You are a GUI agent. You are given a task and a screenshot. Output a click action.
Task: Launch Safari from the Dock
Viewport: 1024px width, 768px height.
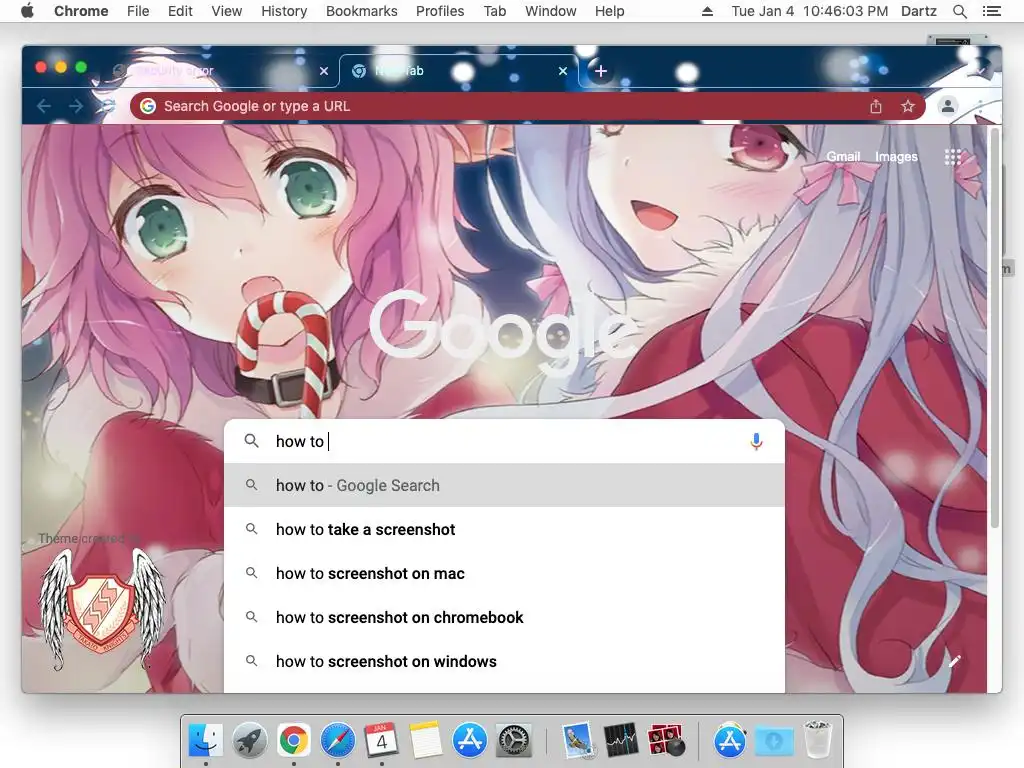(x=338, y=740)
